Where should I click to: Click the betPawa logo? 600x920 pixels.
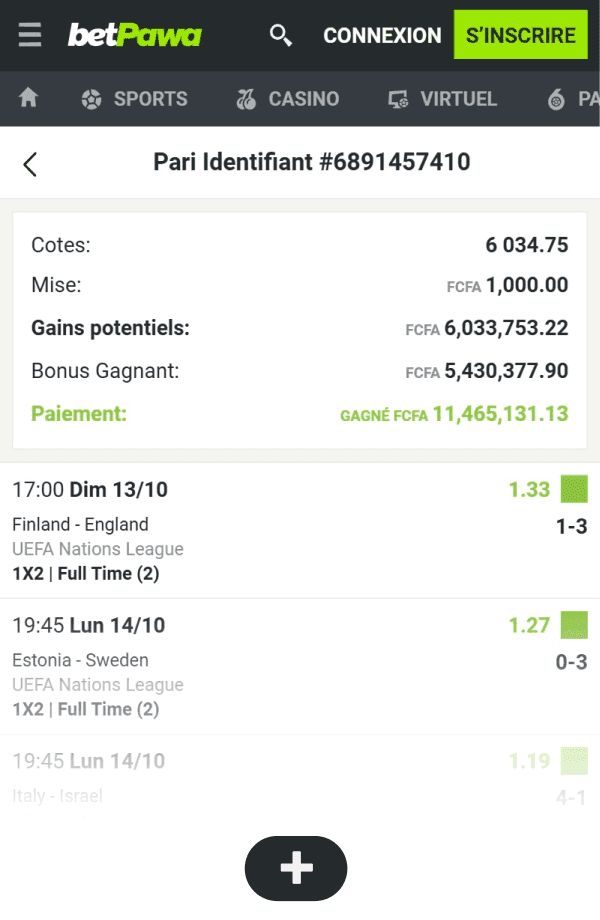(x=134, y=36)
